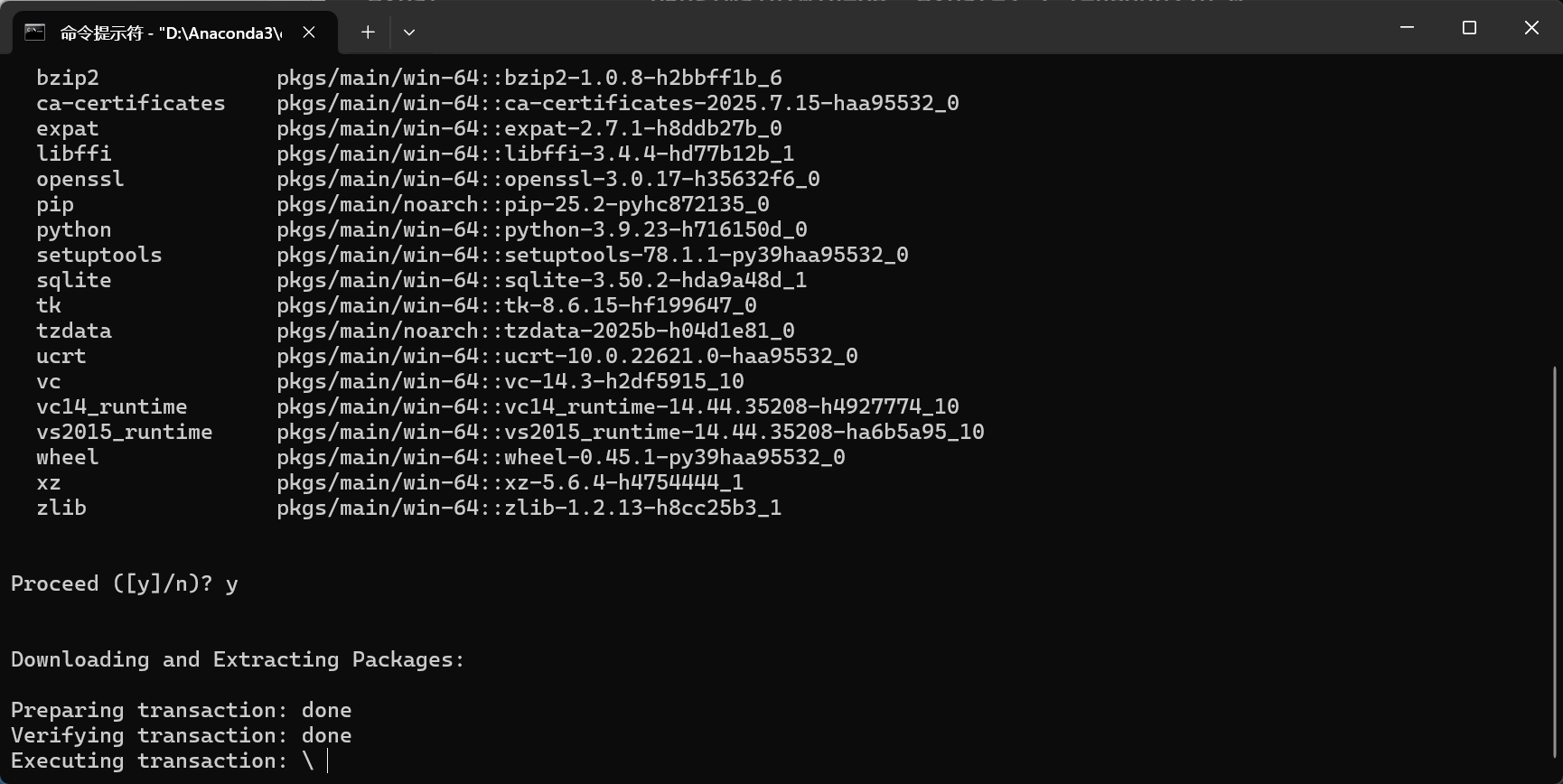
Task: Click the "Preparing transaction: done" line
Action: tap(181, 710)
